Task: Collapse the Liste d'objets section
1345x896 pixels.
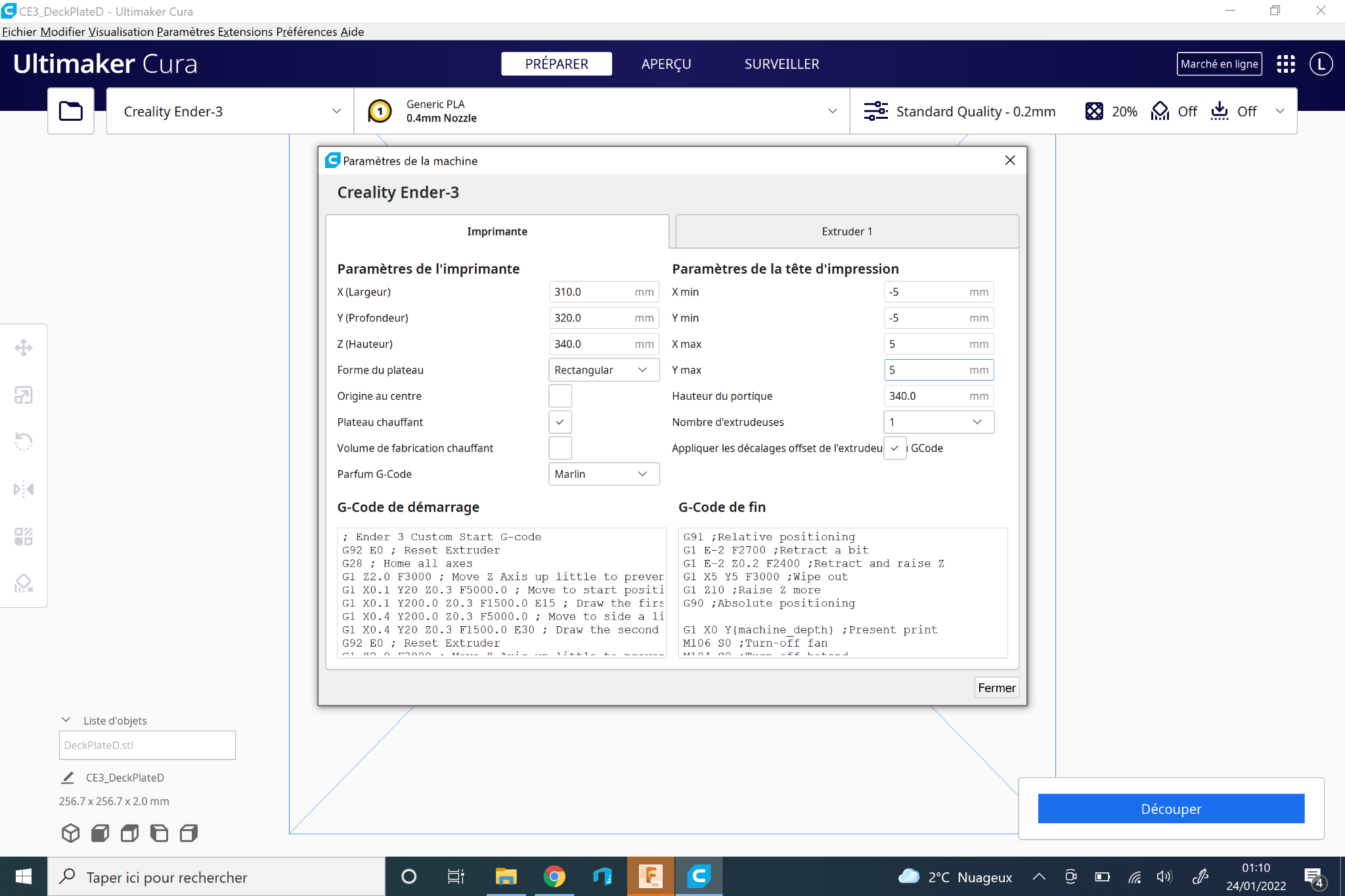Action: click(x=66, y=720)
